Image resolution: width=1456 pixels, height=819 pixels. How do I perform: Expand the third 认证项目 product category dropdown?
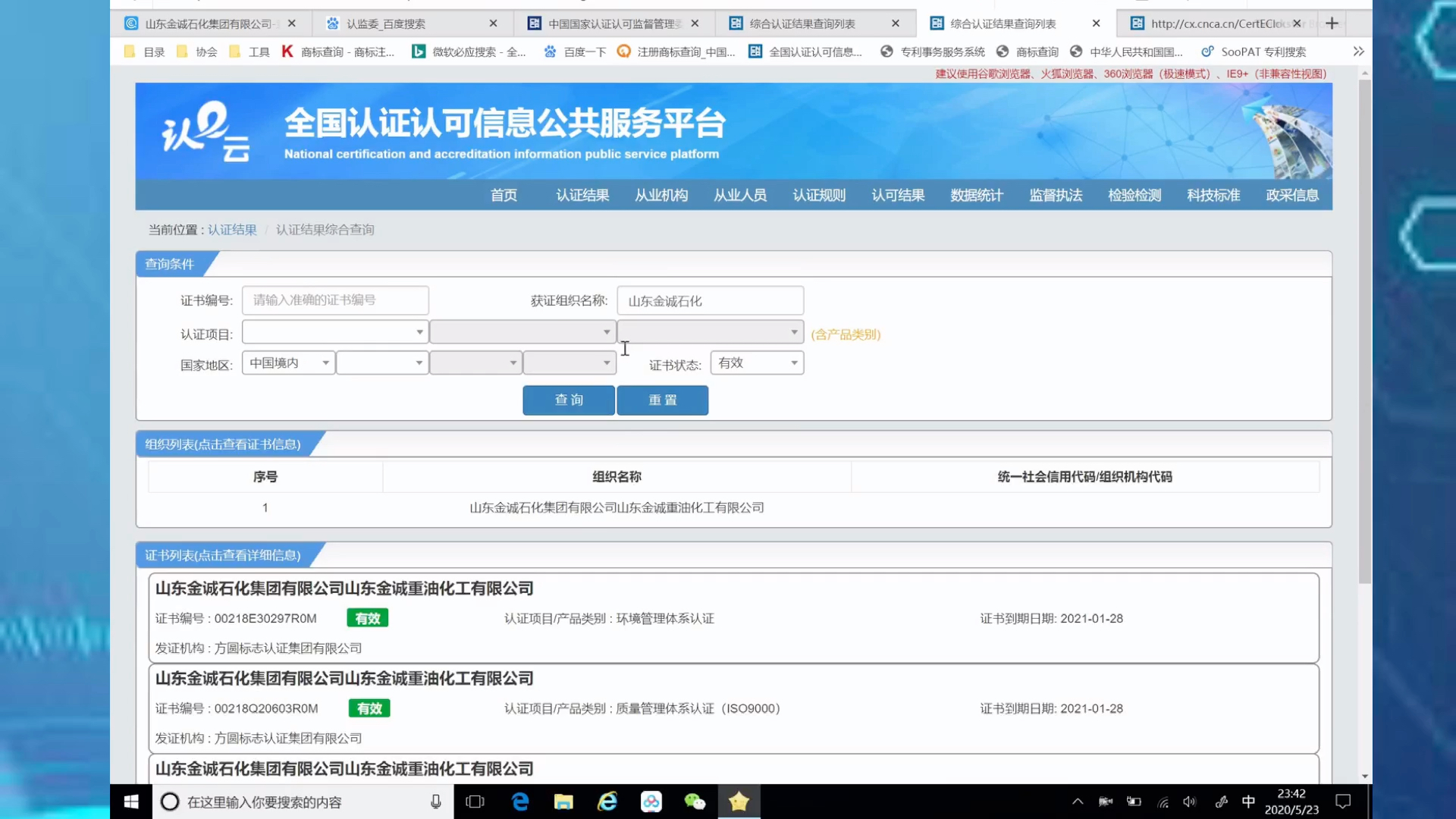pos(711,331)
